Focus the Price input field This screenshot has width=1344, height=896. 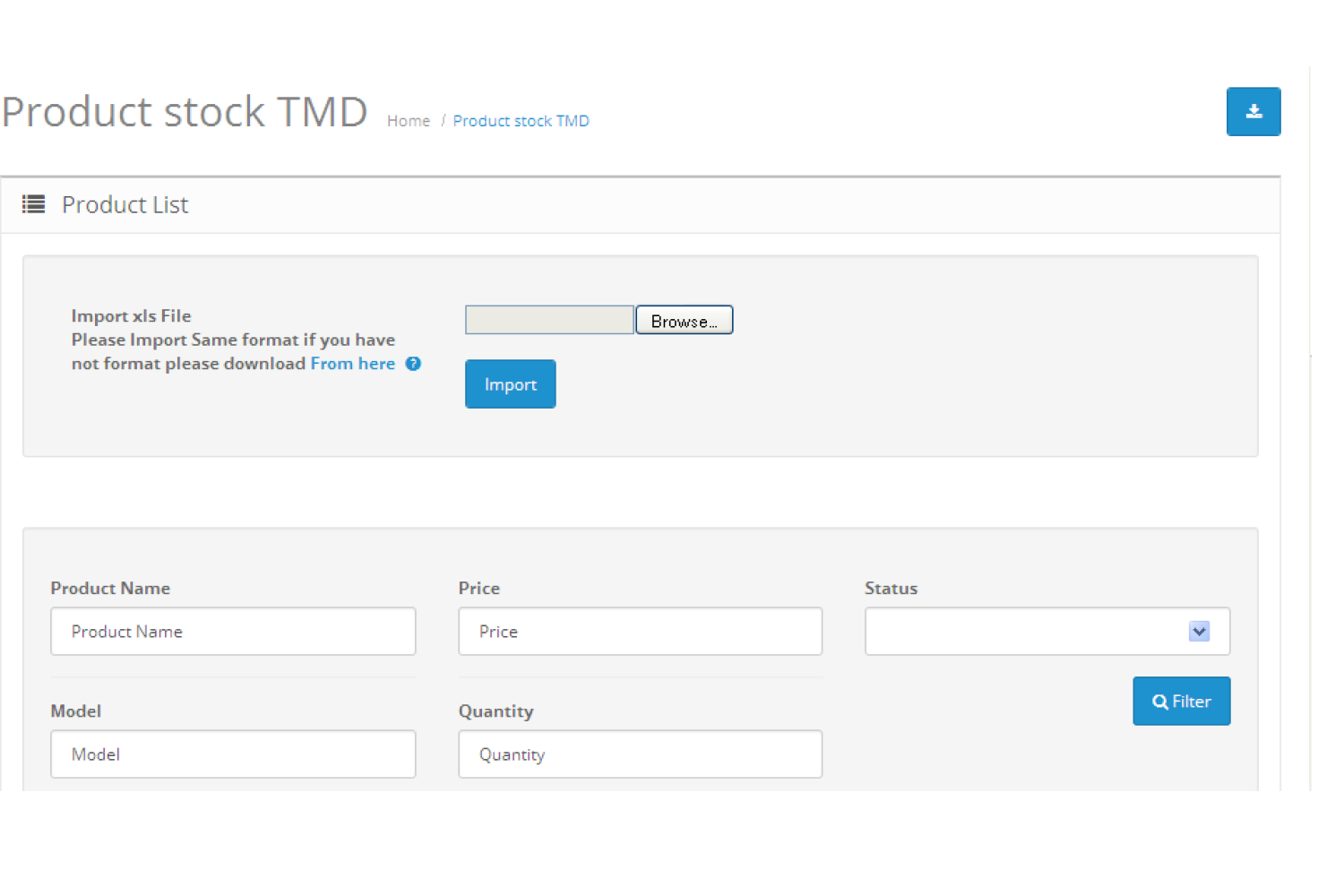tap(640, 631)
